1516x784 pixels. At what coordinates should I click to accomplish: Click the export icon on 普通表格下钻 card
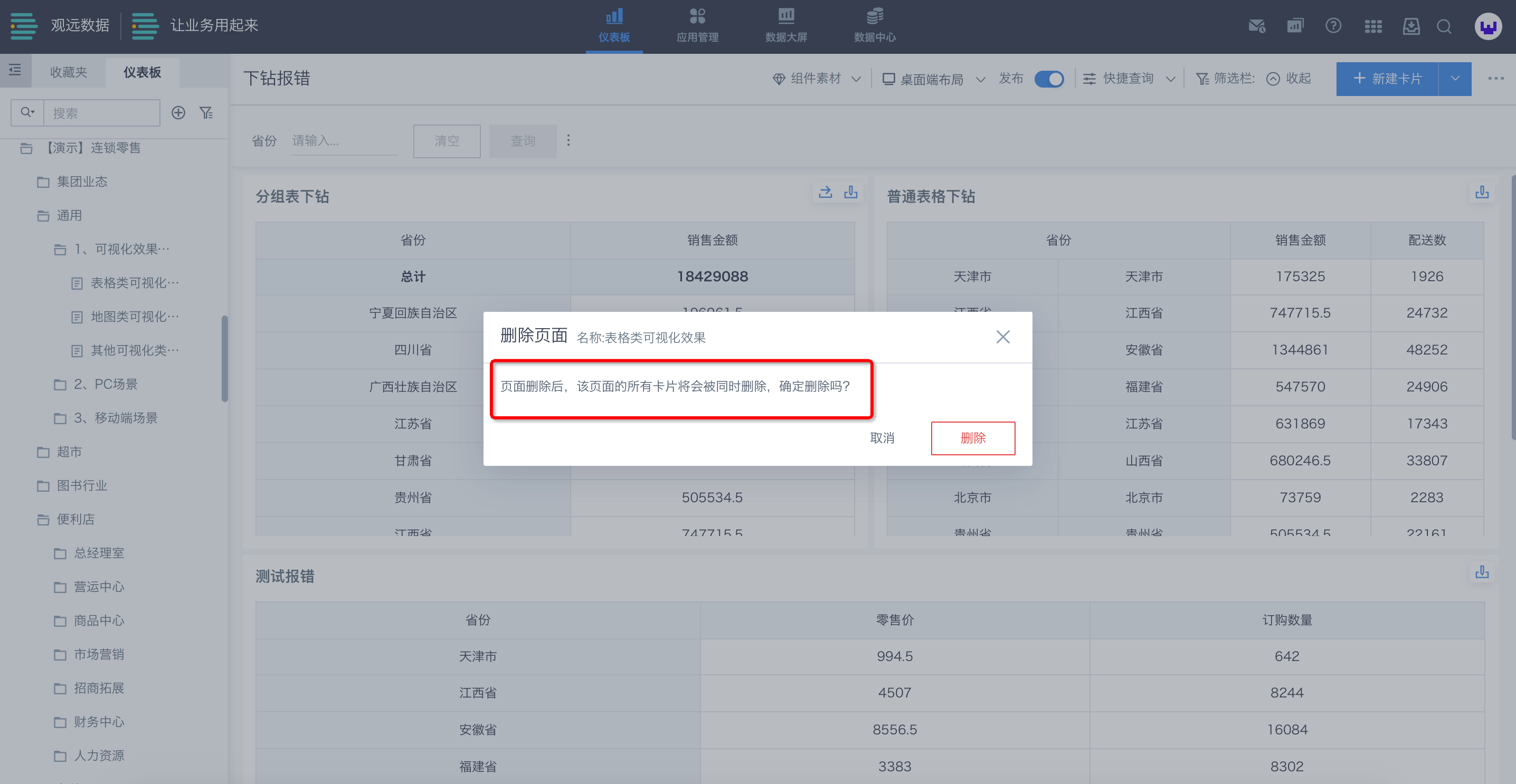pos(1481,193)
